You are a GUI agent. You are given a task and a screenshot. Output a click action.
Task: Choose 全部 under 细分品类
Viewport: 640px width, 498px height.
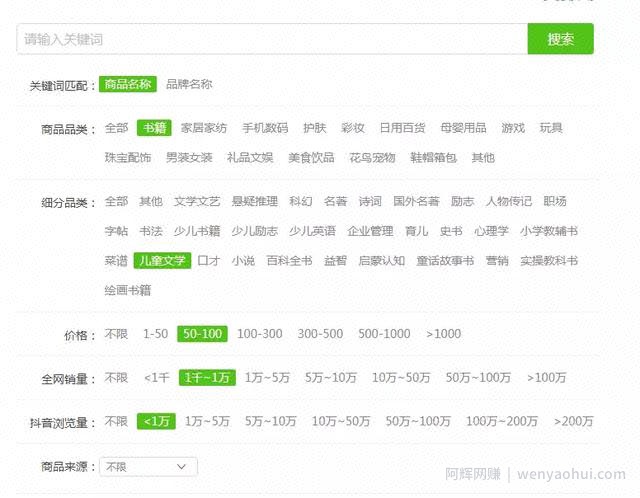click(x=116, y=201)
